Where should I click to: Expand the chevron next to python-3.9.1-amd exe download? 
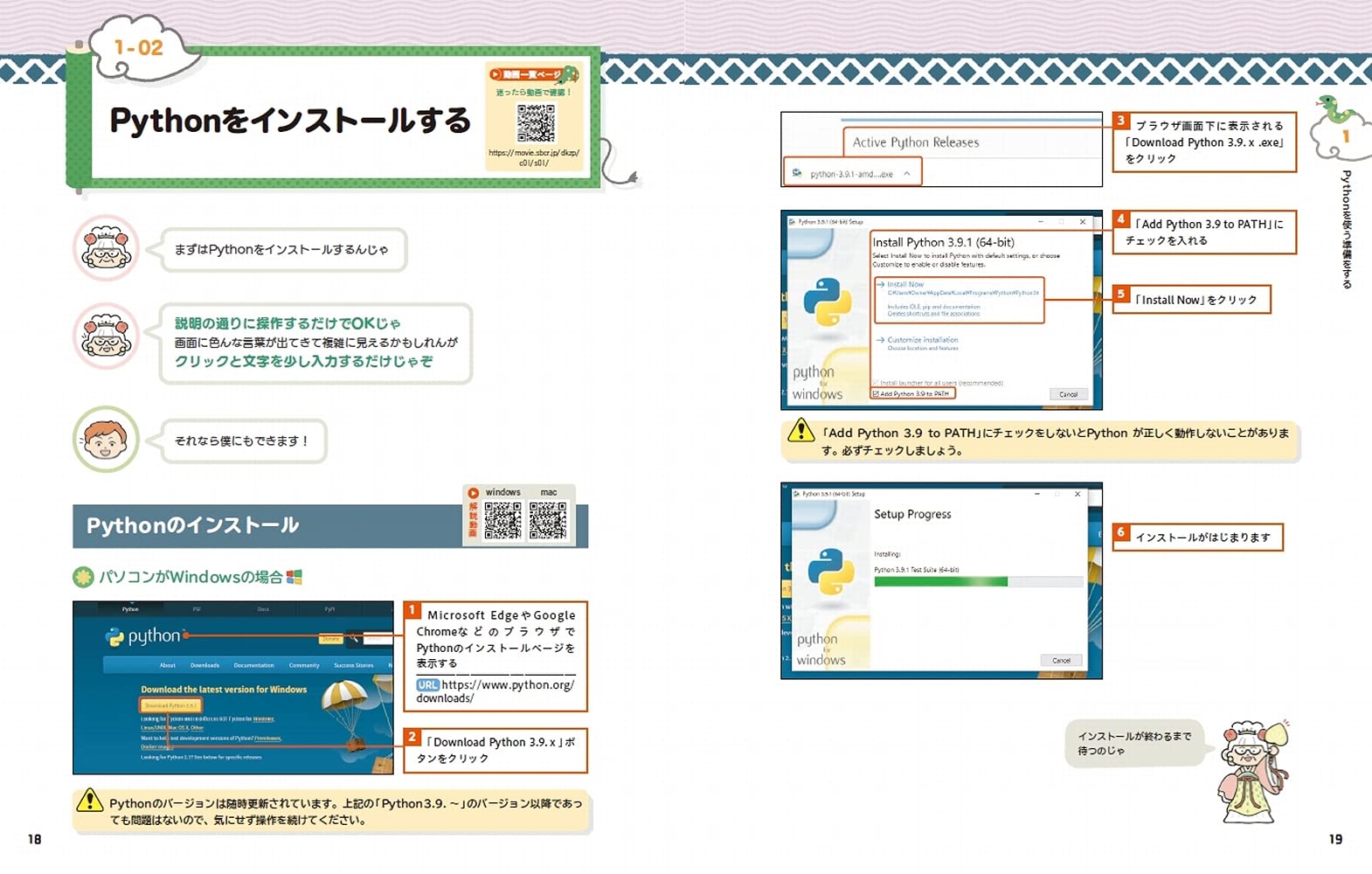pyautogui.click(x=907, y=173)
